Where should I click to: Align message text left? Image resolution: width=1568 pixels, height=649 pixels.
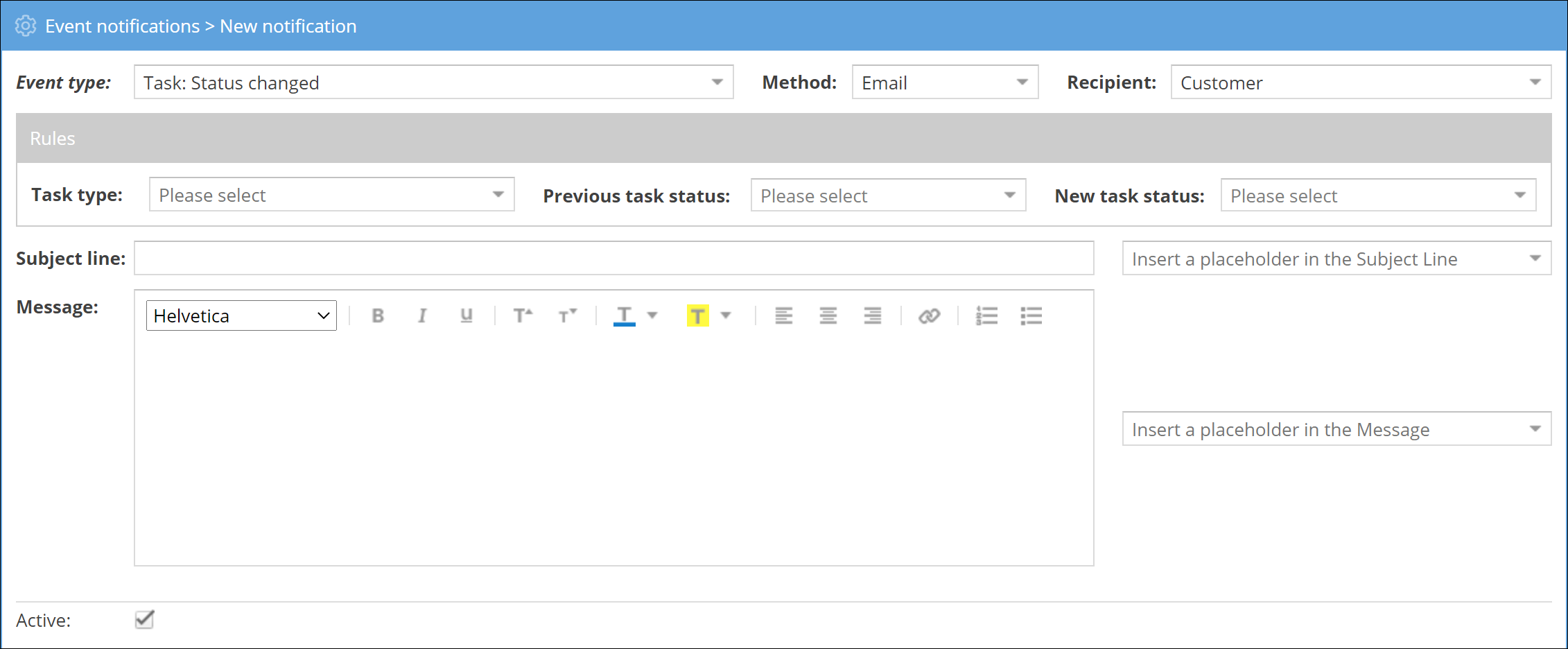[783, 316]
